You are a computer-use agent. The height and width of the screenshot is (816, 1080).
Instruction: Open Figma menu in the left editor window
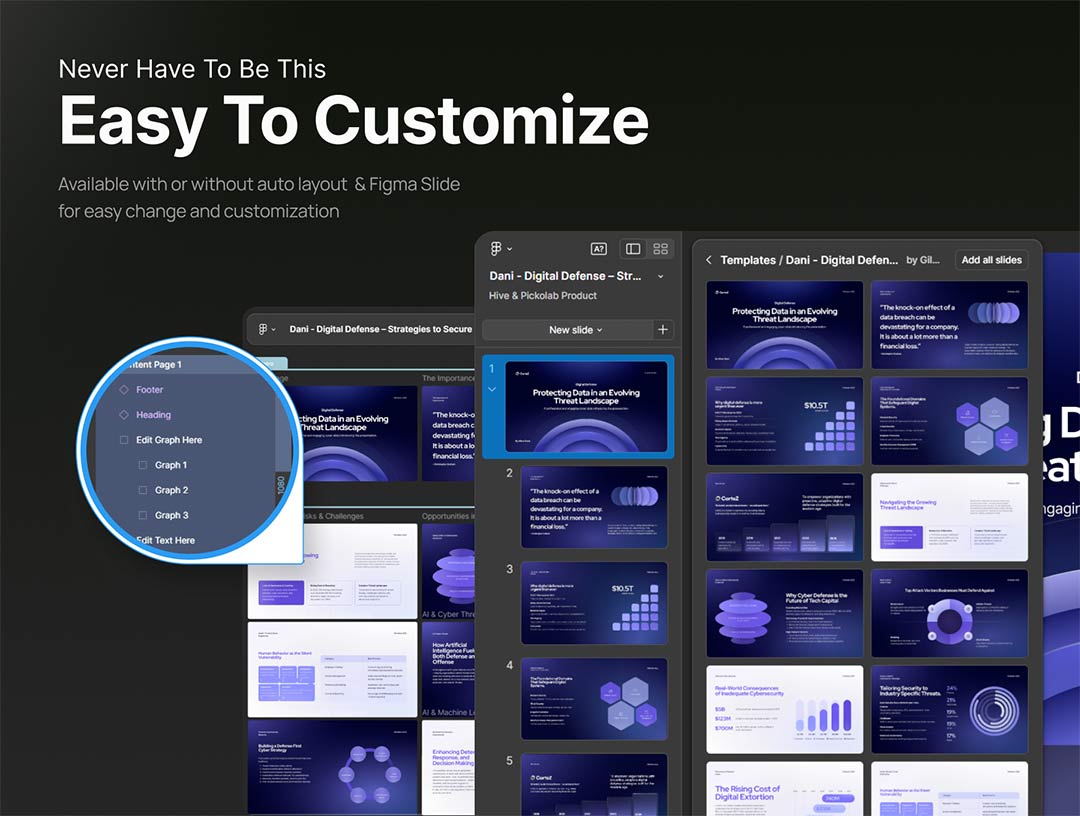click(266, 329)
